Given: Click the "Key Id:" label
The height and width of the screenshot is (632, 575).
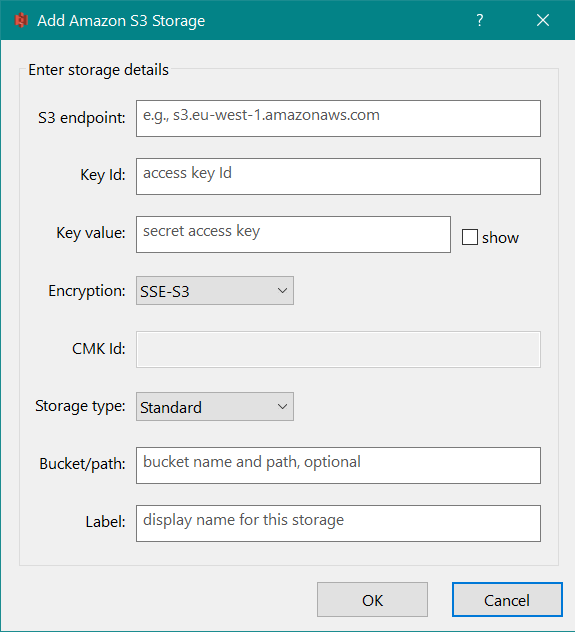Looking at the screenshot, I should pyautogui.click(x=103, y=176).
